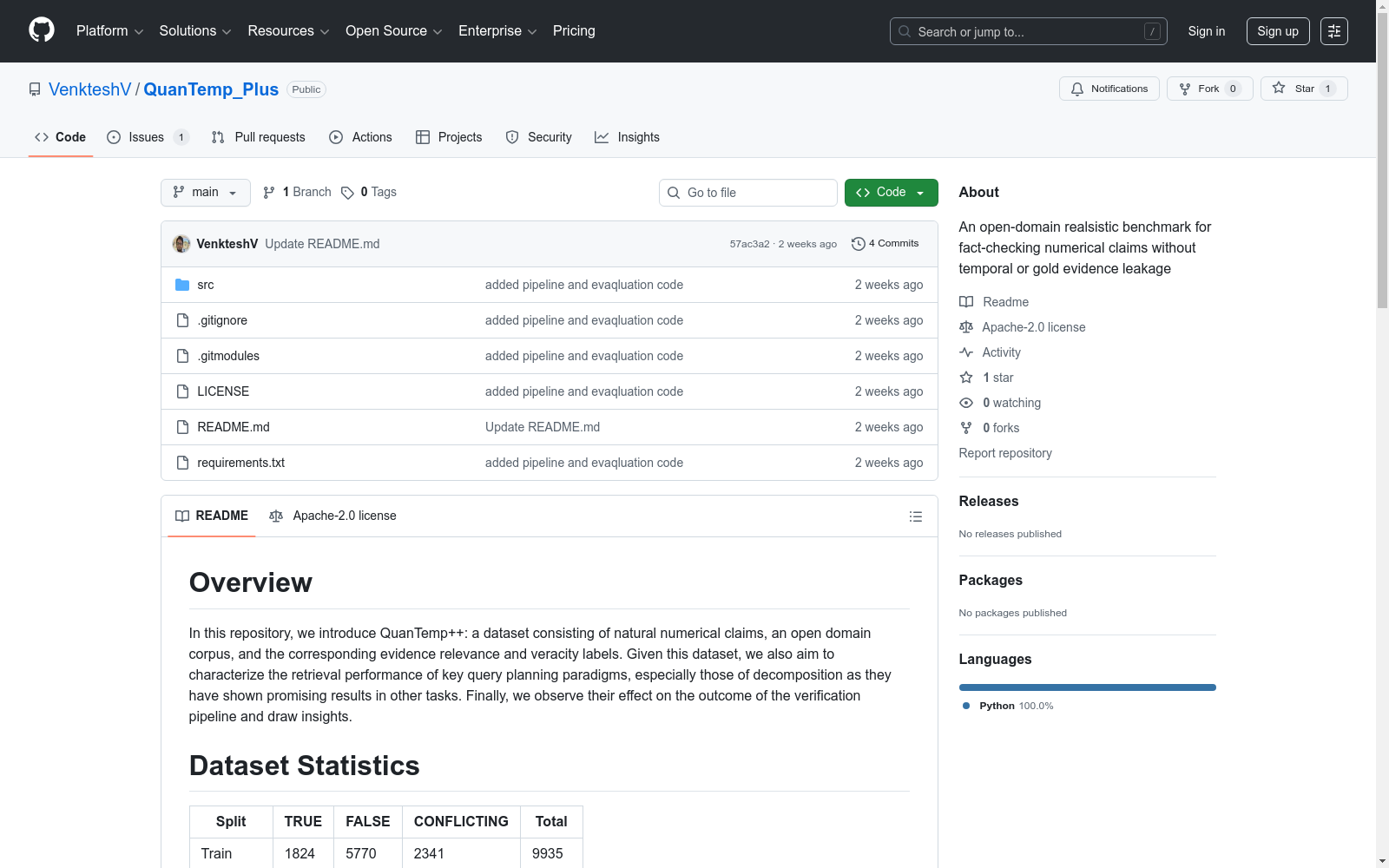Open the green Code dropdown
This screenshot has height=868, width=1389.
[892, 193]
